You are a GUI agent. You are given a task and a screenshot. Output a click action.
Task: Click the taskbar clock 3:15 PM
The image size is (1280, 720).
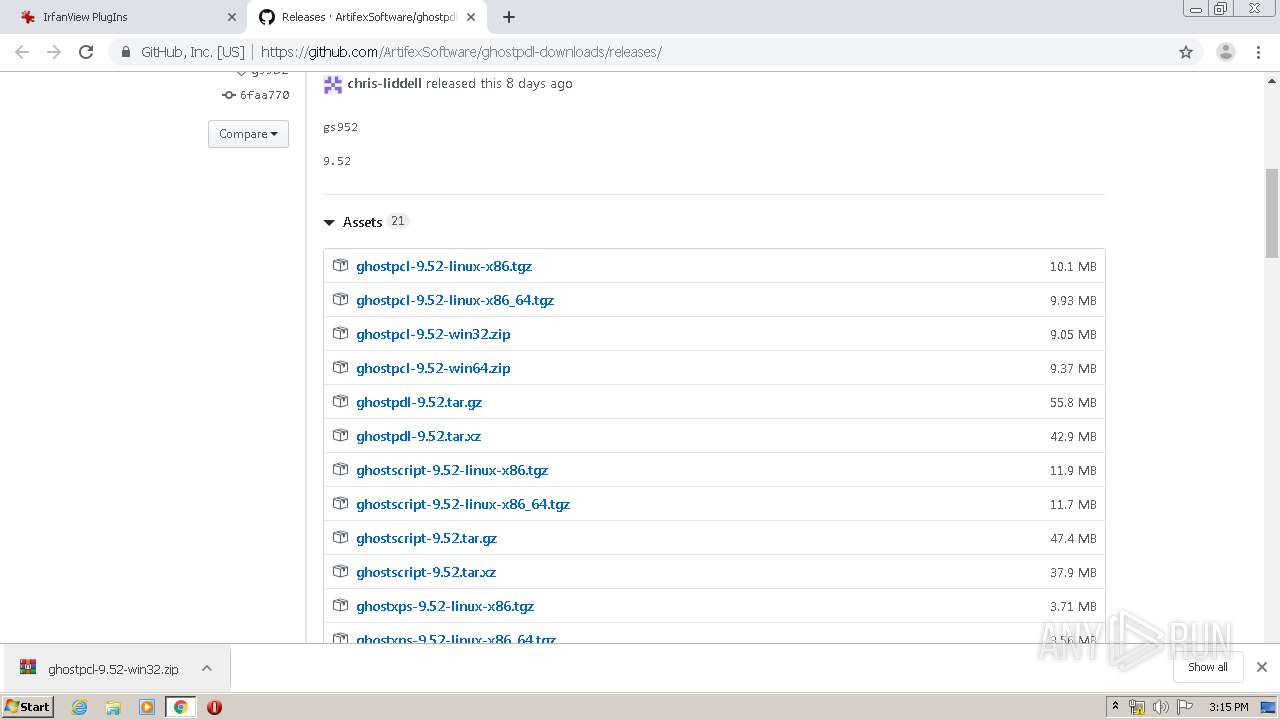click(1228, 707)
